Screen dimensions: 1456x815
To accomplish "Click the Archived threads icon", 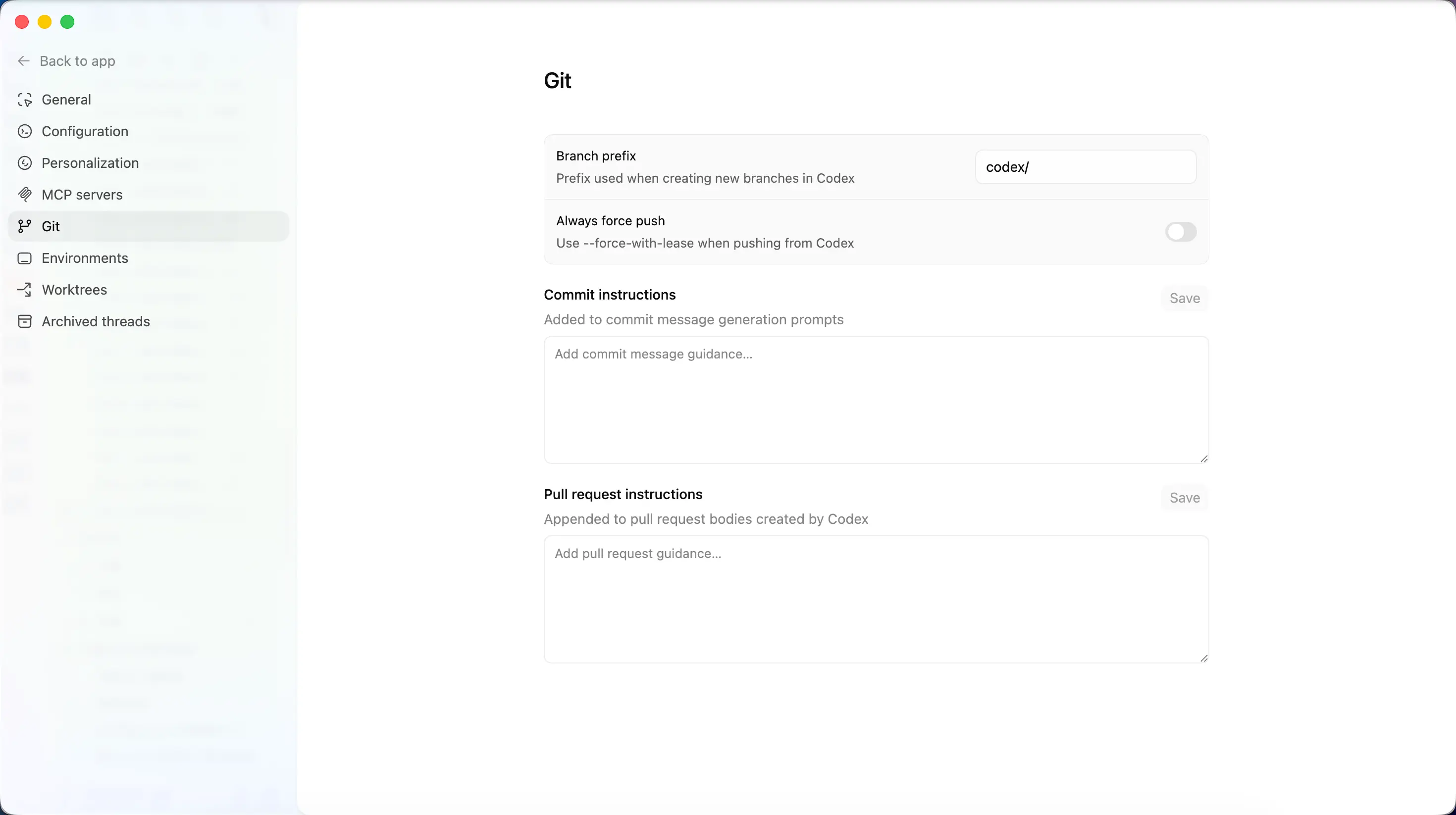I will (24, 321).
